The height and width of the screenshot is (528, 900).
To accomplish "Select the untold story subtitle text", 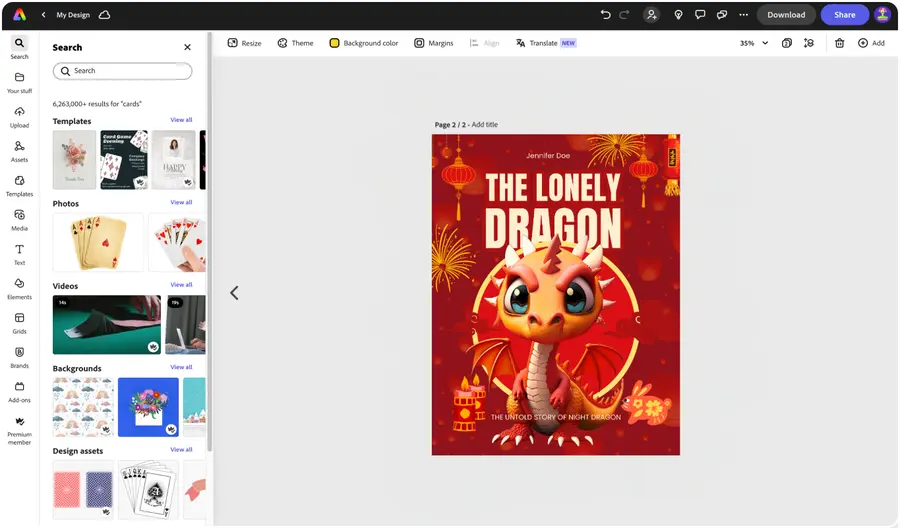I will (x=556, y=417).
